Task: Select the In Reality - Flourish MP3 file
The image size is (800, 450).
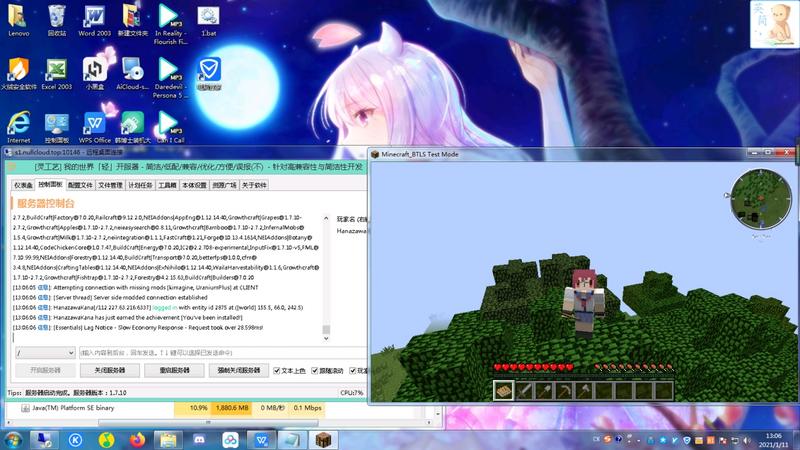Action: pyautogui.click(x=170, y=24)
